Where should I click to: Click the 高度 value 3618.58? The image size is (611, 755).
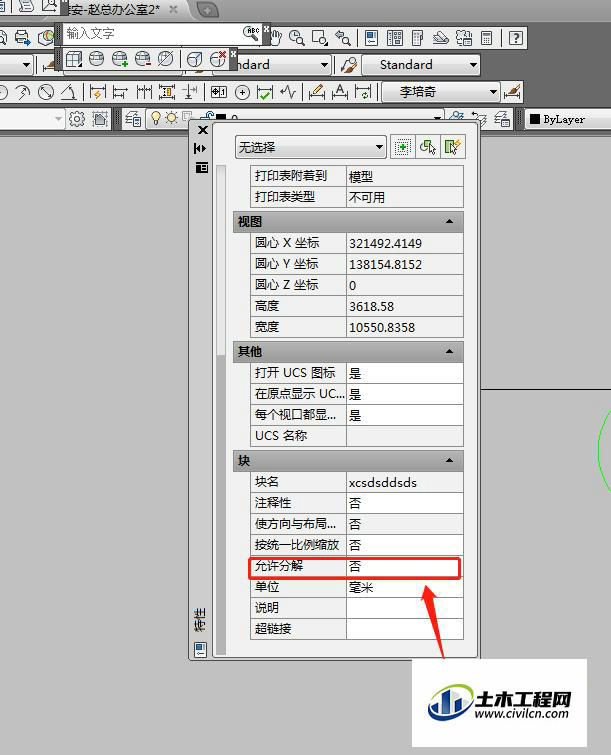click(404, 306)
